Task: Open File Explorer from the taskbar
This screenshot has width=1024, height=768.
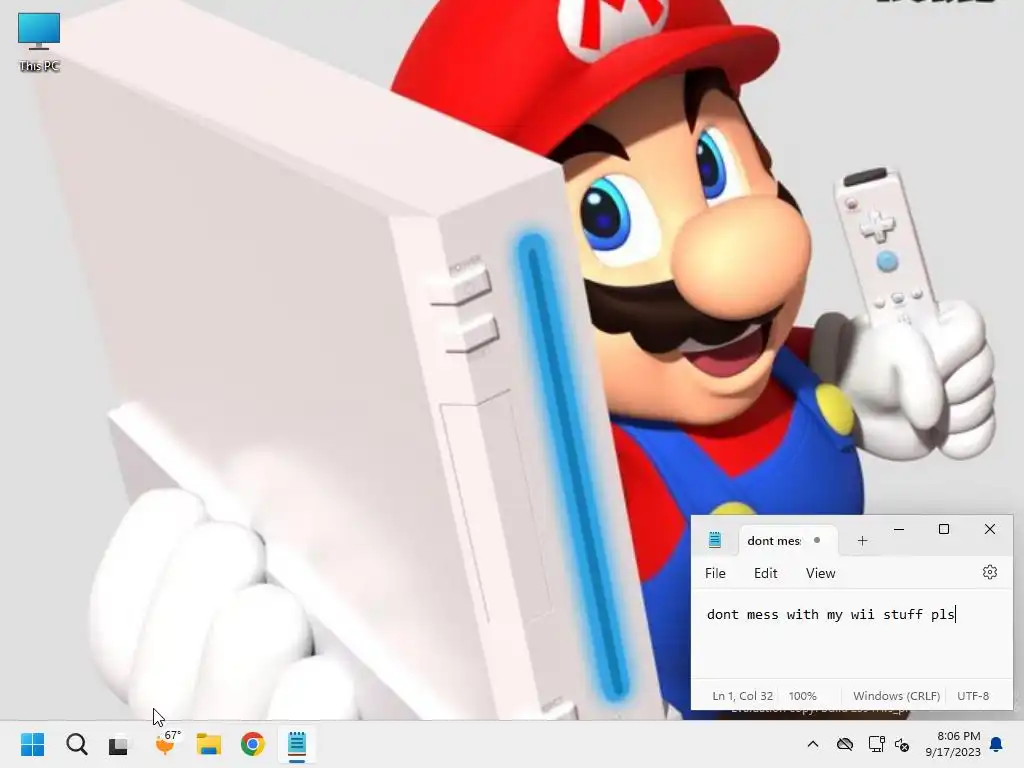Action: click(209, 744)
